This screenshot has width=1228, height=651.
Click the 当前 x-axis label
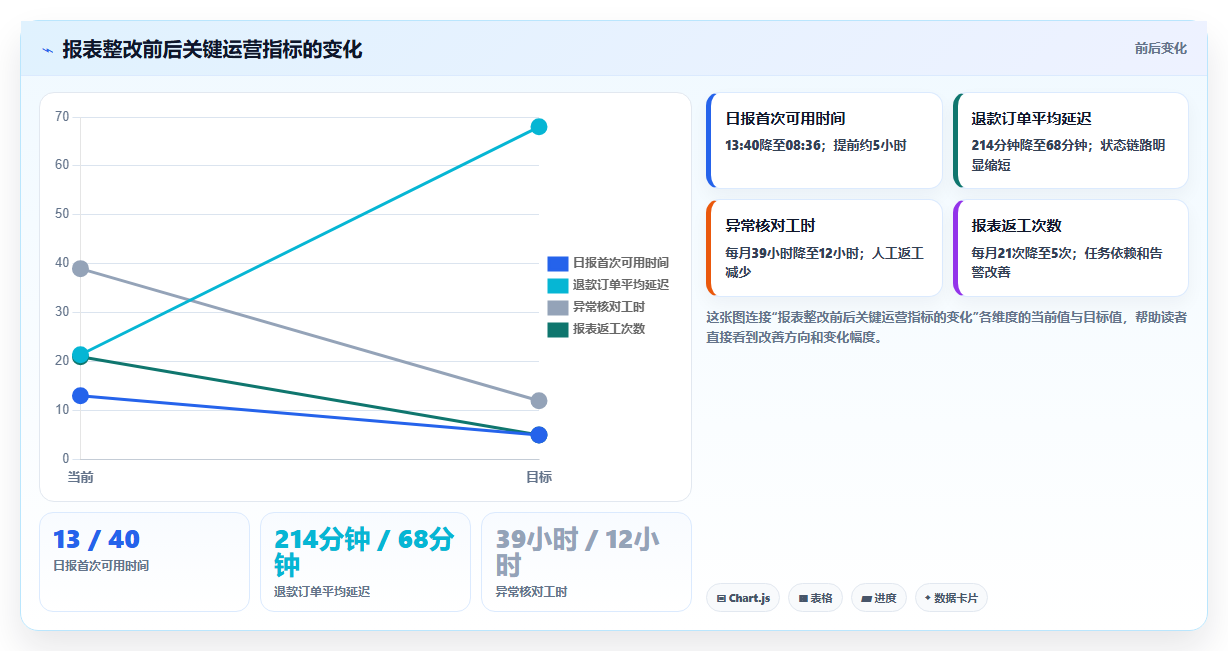point(80,477)
